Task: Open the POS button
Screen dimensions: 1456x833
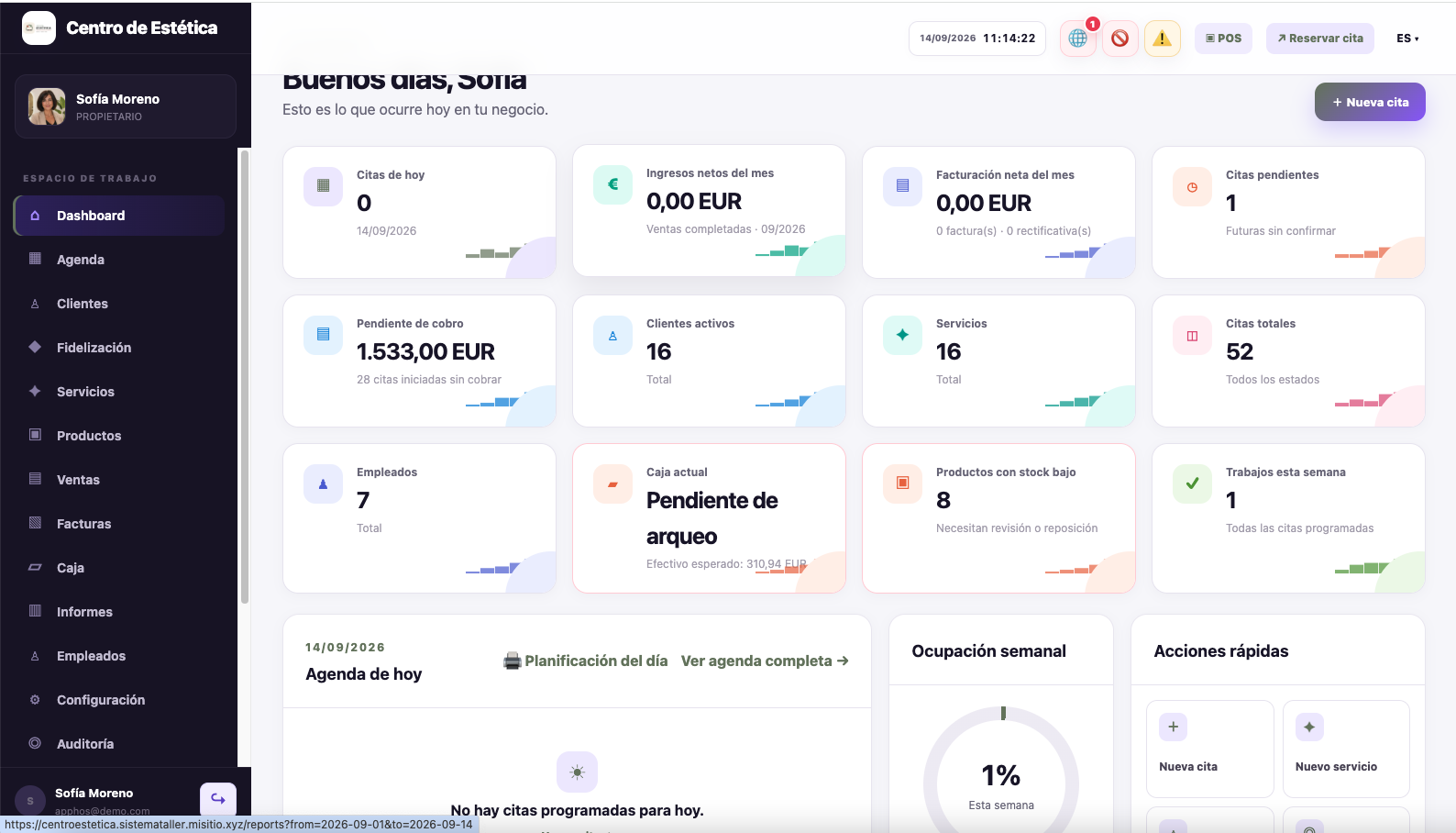Action: [x=1223, y=39]
